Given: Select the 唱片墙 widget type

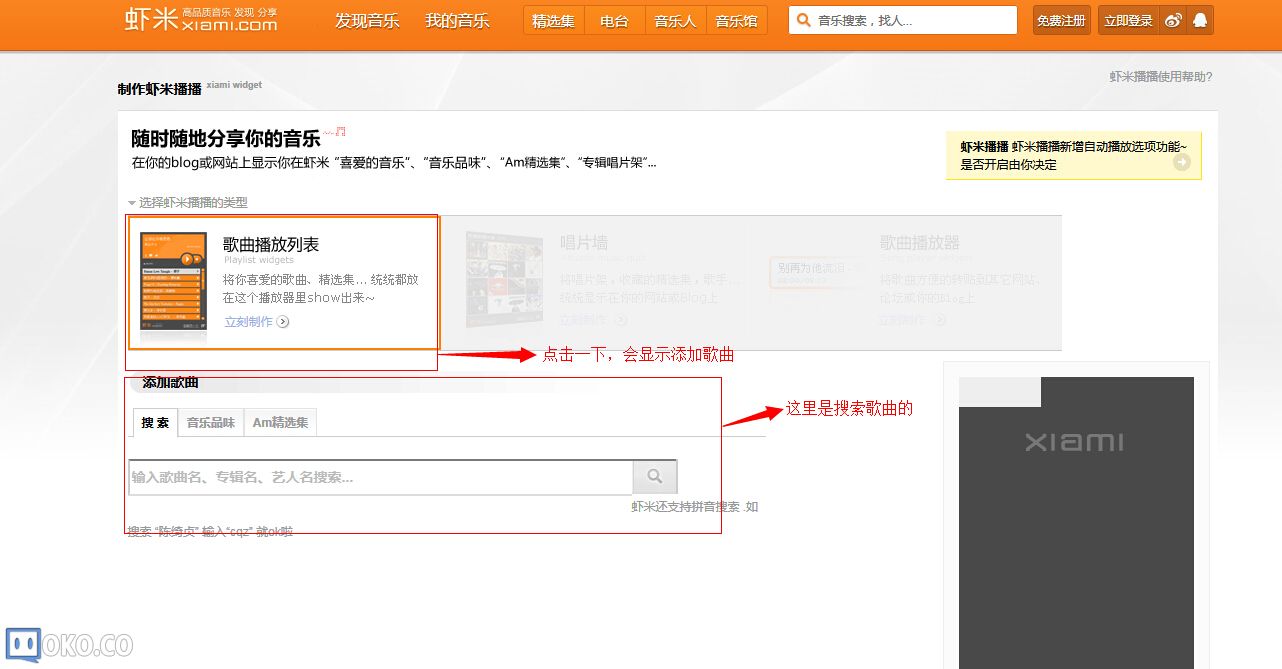Looking at the screenshot, I should coord(600,281).
